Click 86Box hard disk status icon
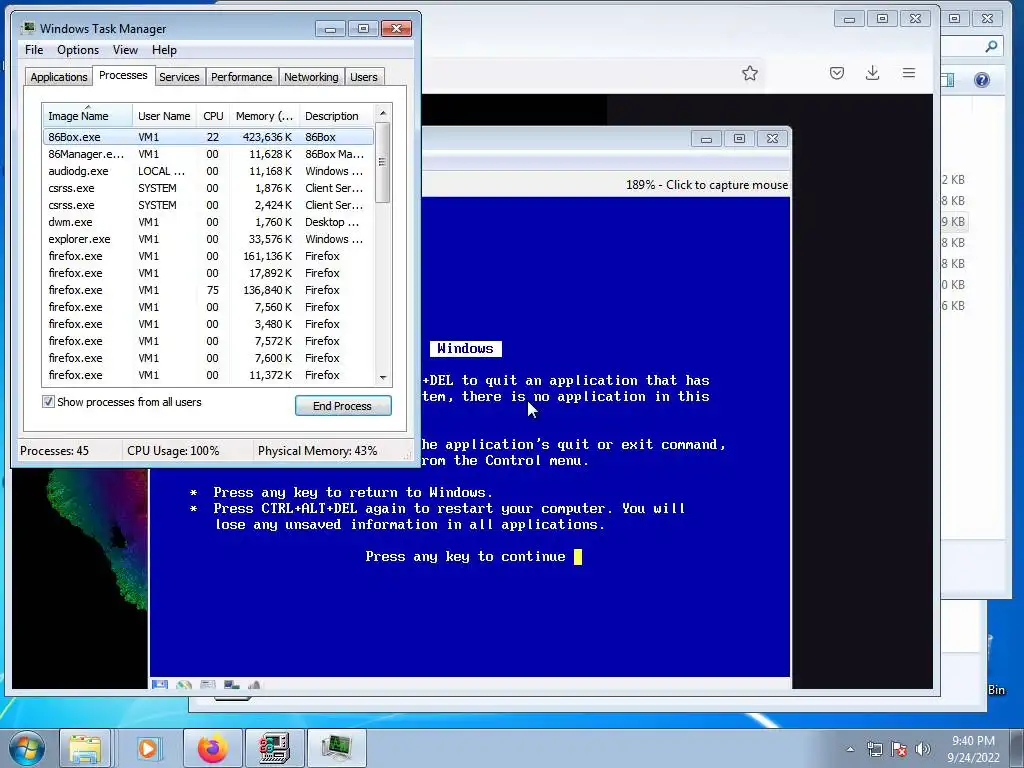The width and height of the screenshot is (1024, 768). 208,684
